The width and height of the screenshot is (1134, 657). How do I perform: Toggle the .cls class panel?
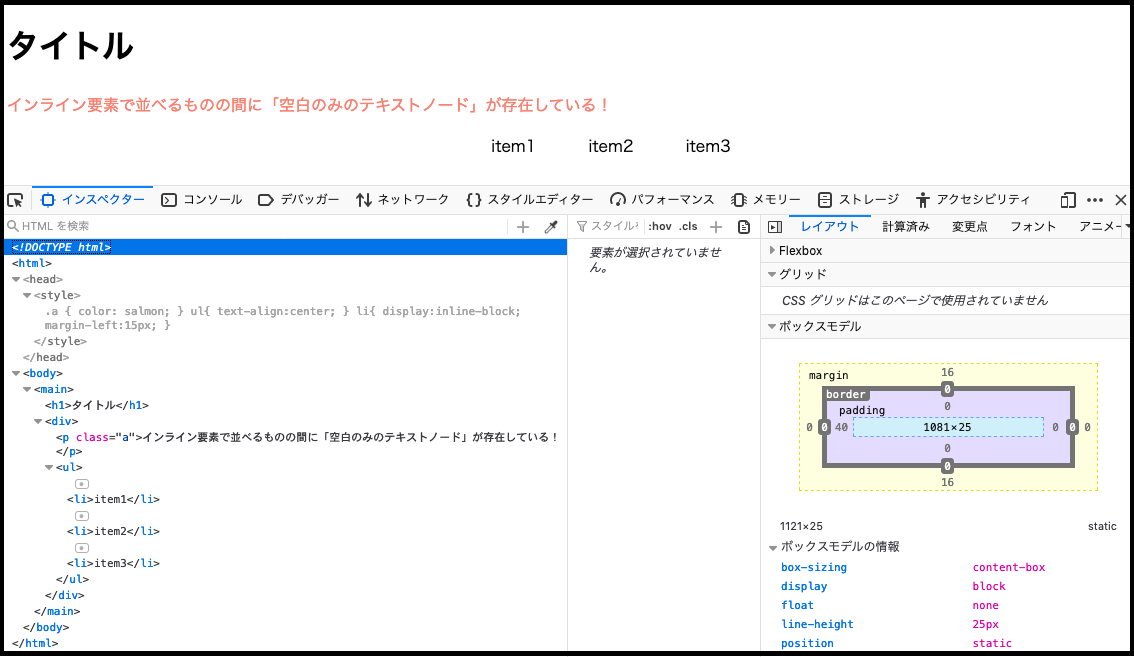[x=687, y=227]
